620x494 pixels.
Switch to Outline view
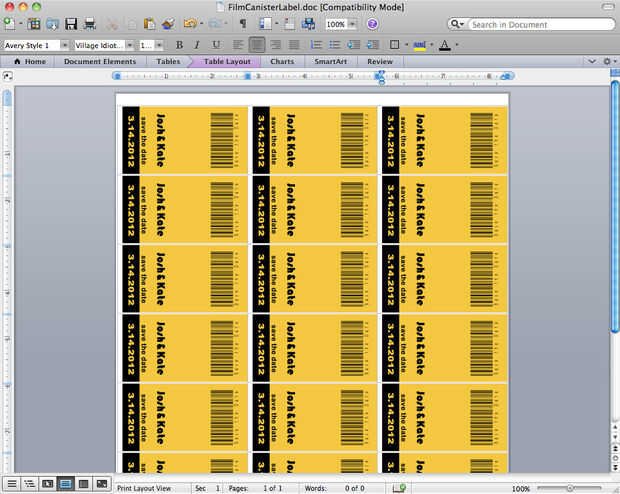click(x=30, y=483)
